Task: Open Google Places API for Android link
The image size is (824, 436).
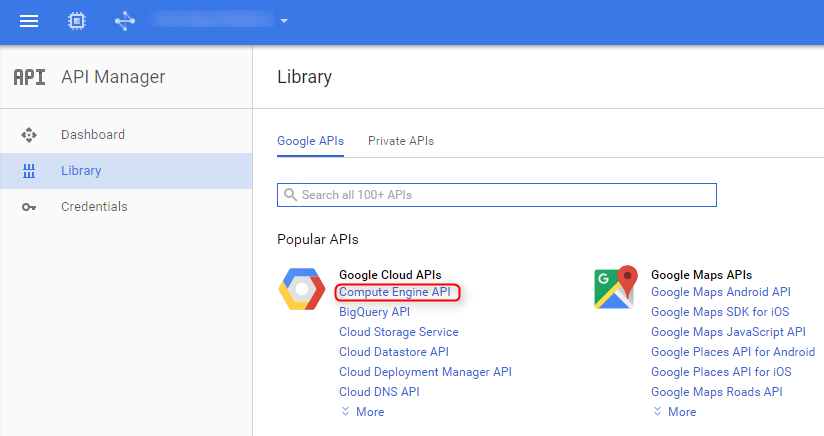Action: pyautogui.click(x=733, y=352)
